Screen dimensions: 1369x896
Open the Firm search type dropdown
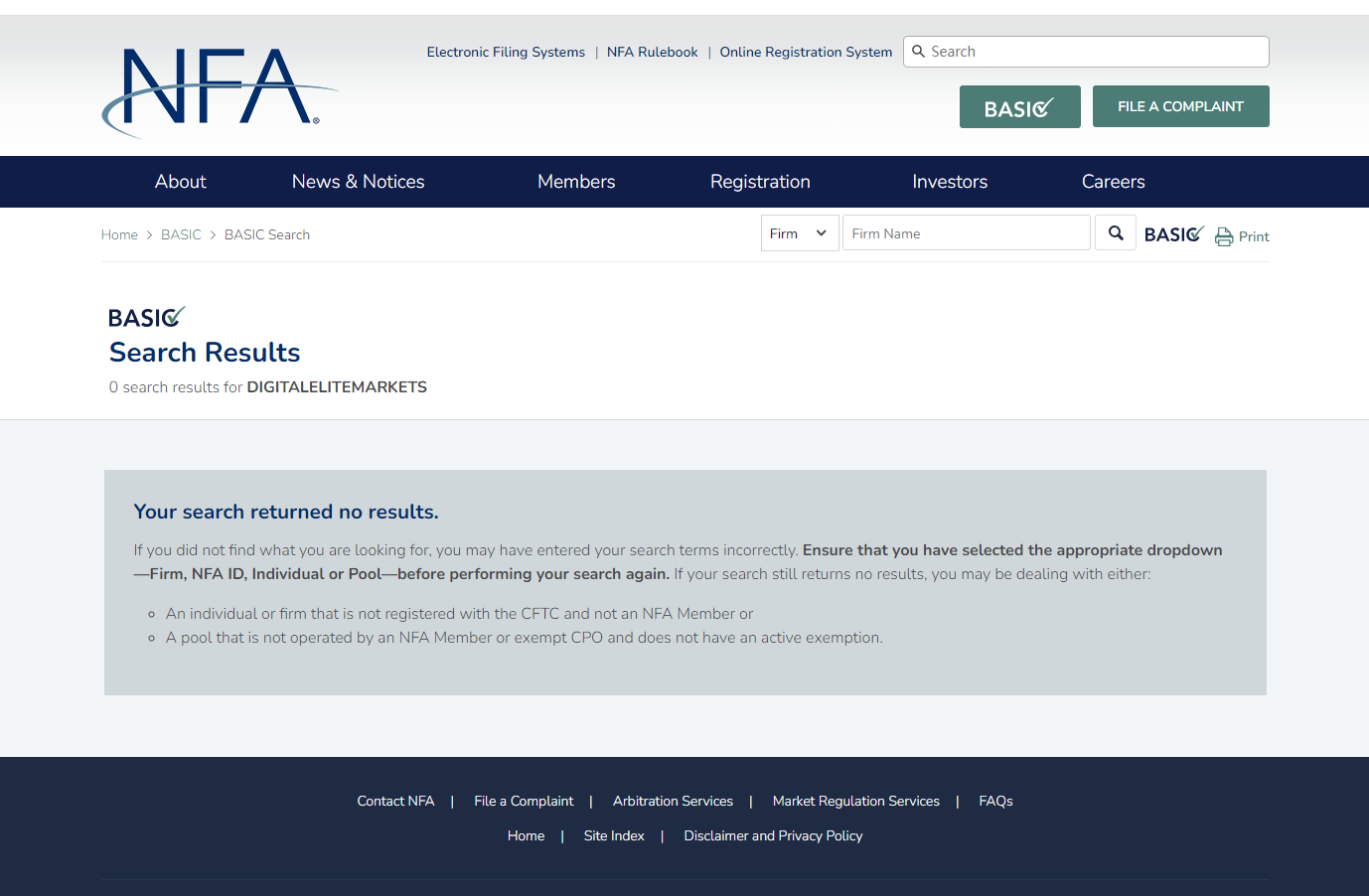(800, 233)
